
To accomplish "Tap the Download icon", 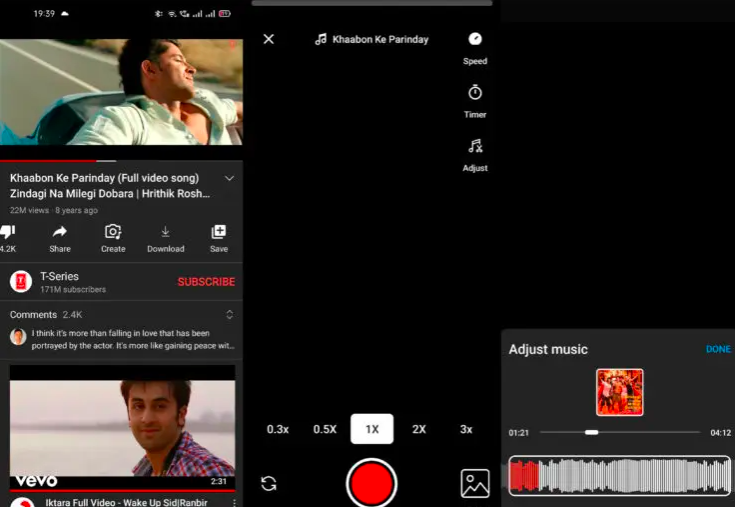I will pyautogui.click(x=165, y=232).
